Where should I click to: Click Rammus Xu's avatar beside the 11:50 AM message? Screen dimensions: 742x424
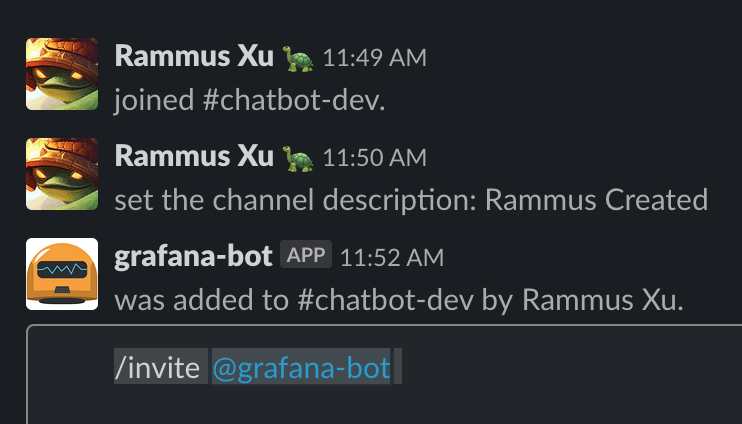pyautogui.click(x=62, y=174)
